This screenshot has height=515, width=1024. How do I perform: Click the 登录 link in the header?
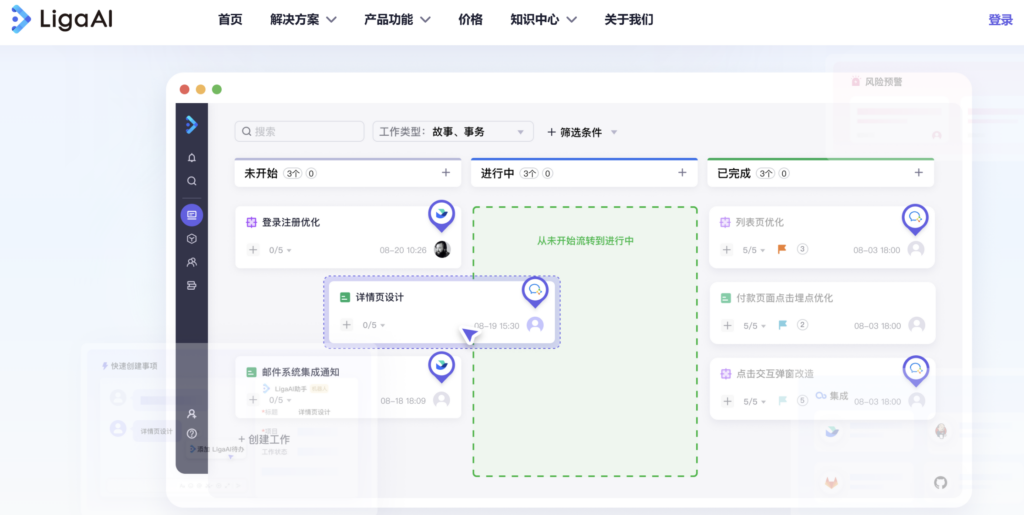pos(1000,20)
